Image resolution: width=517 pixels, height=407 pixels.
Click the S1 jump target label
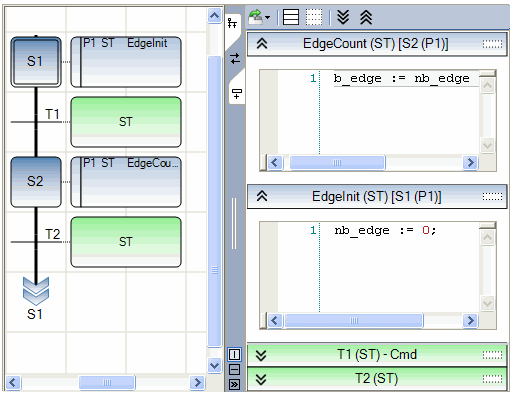tap(35, 314)
